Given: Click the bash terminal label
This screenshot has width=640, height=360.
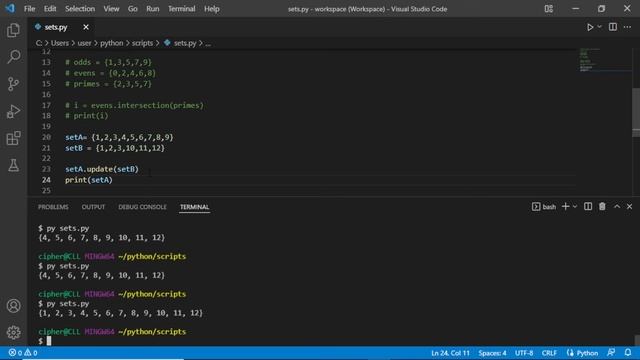Looking at the screenshot, I should point(544,207).
